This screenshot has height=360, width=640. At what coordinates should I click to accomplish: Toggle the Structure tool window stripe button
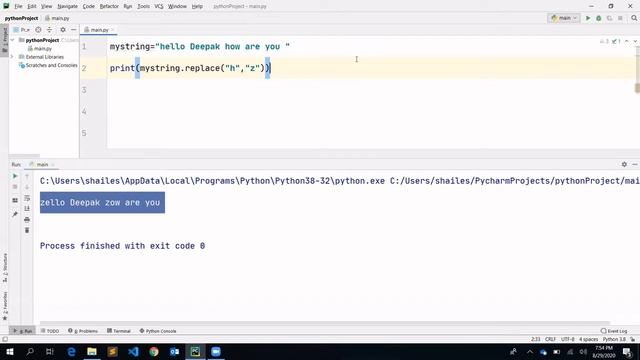click(x=4, y=269)
